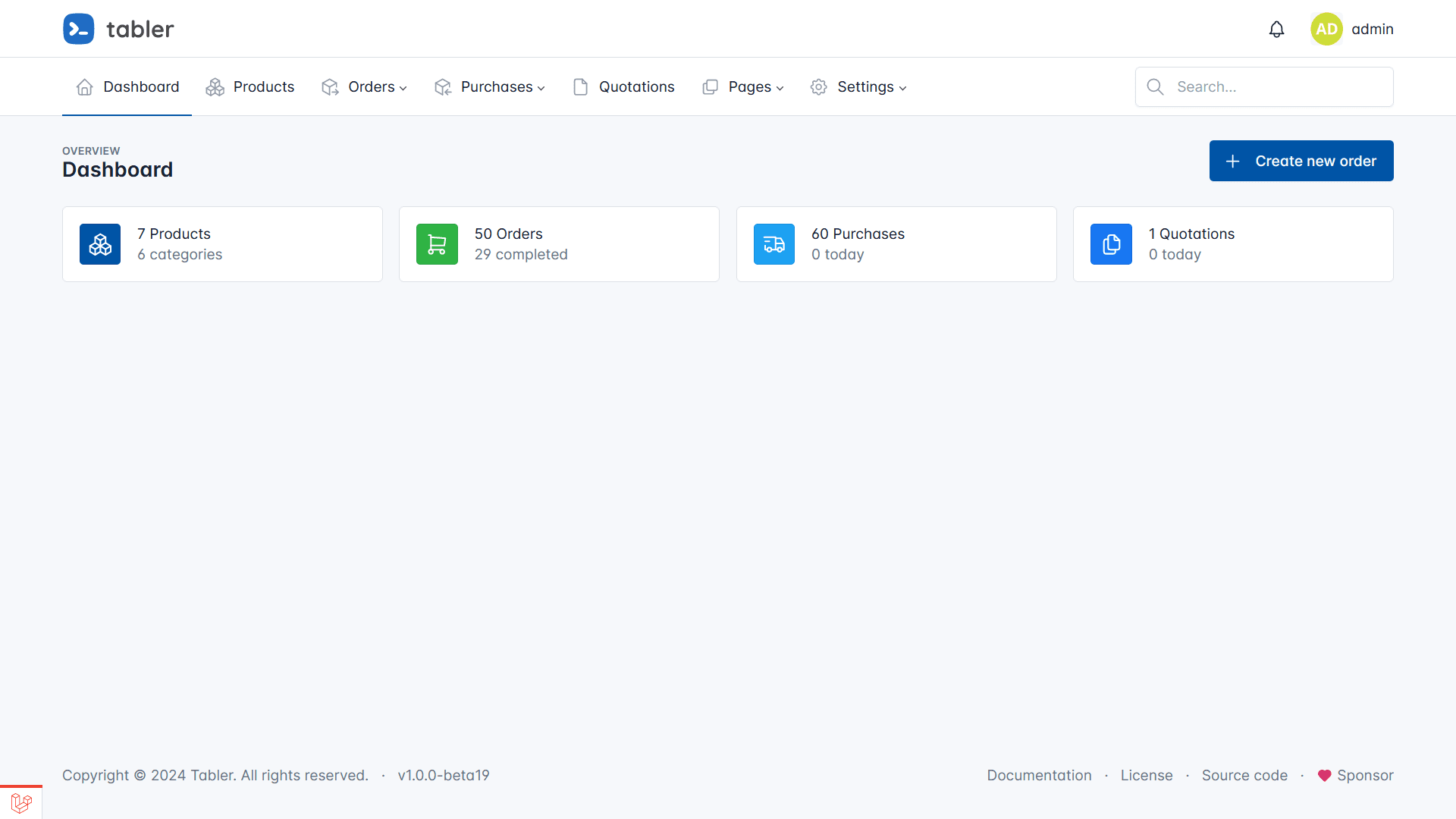The image size is (1456, 819).
Task: Click the Quotations file icon in navbar
Action: coord(581,87)
